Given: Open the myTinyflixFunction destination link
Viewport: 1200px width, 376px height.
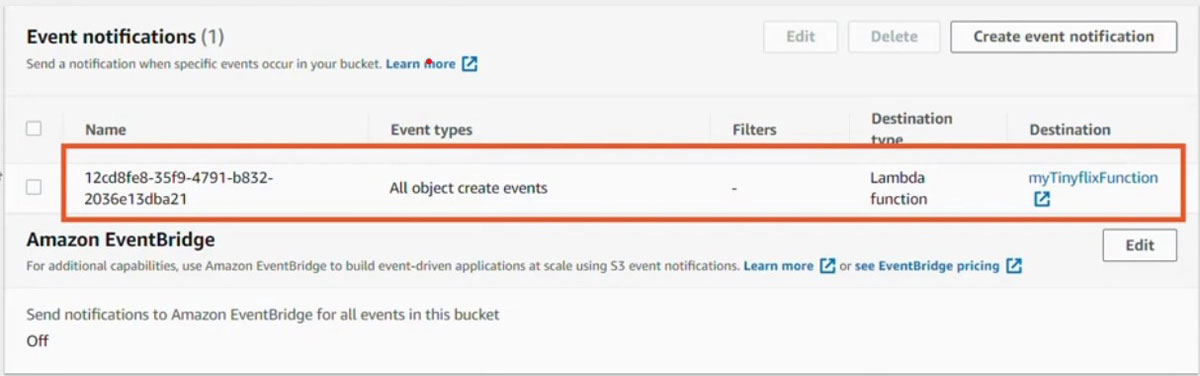Looking at the screenshot, I should pyautogui.click(x=1093, y=178).
